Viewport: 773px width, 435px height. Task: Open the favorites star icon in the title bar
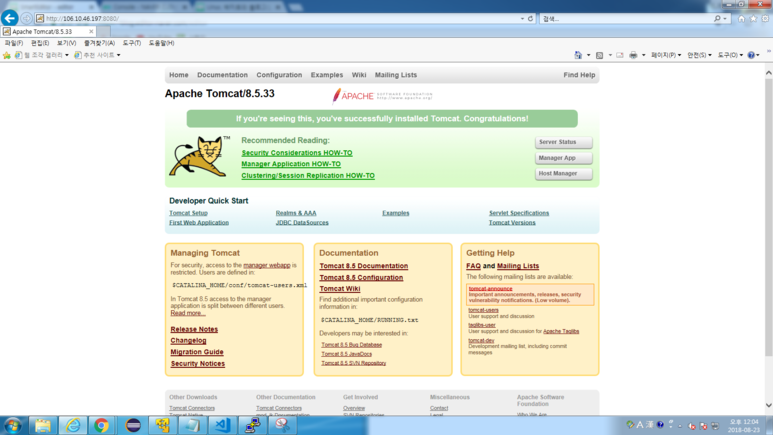[753, 19]
